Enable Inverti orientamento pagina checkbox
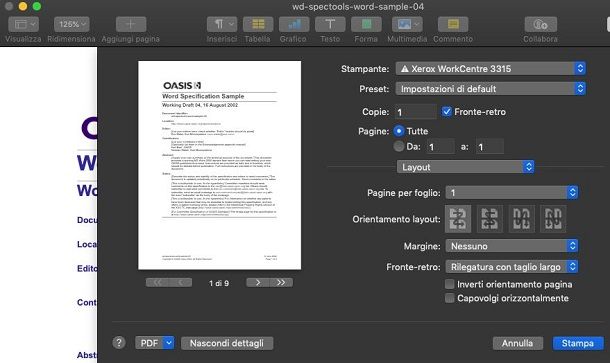Image resolution: width=610 pixels, height=363 pixels. (449, 284)
